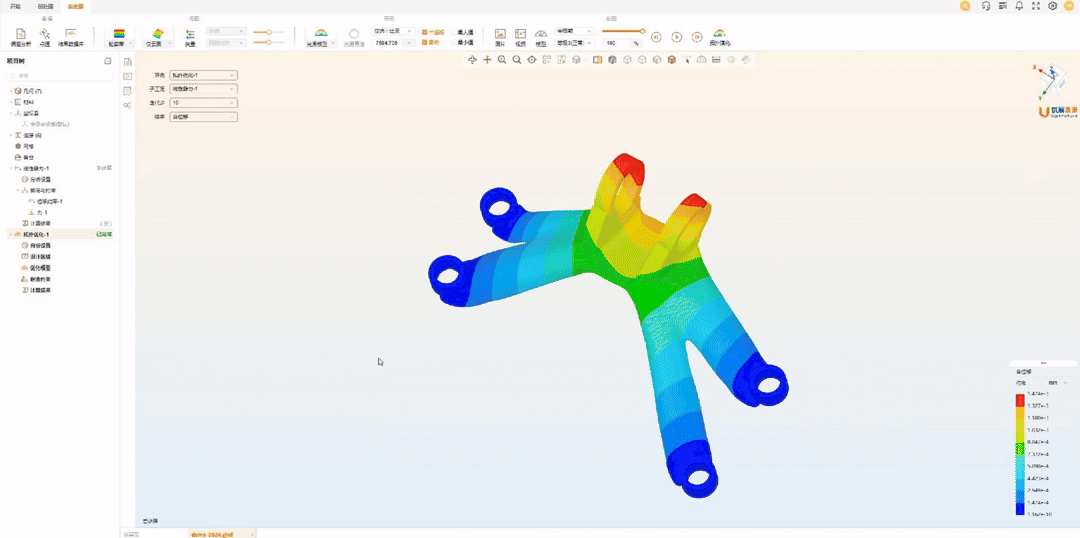Select the 材料 materials tree item
The width and height of the screenshot is (1080, 538).
pos(28,102)
